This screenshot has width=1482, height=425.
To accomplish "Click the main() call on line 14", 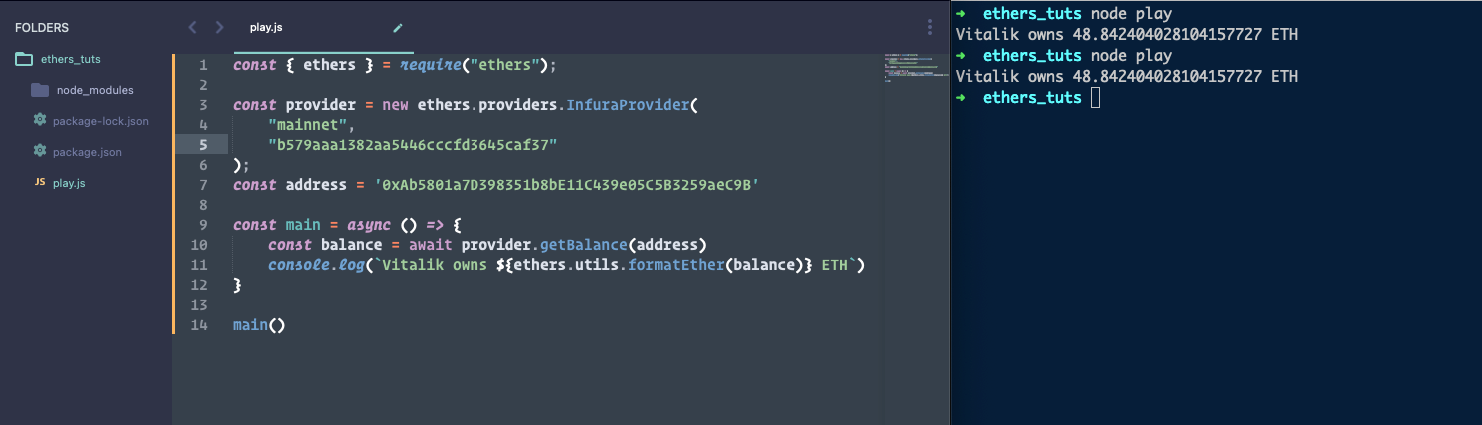I will point(259,325).
